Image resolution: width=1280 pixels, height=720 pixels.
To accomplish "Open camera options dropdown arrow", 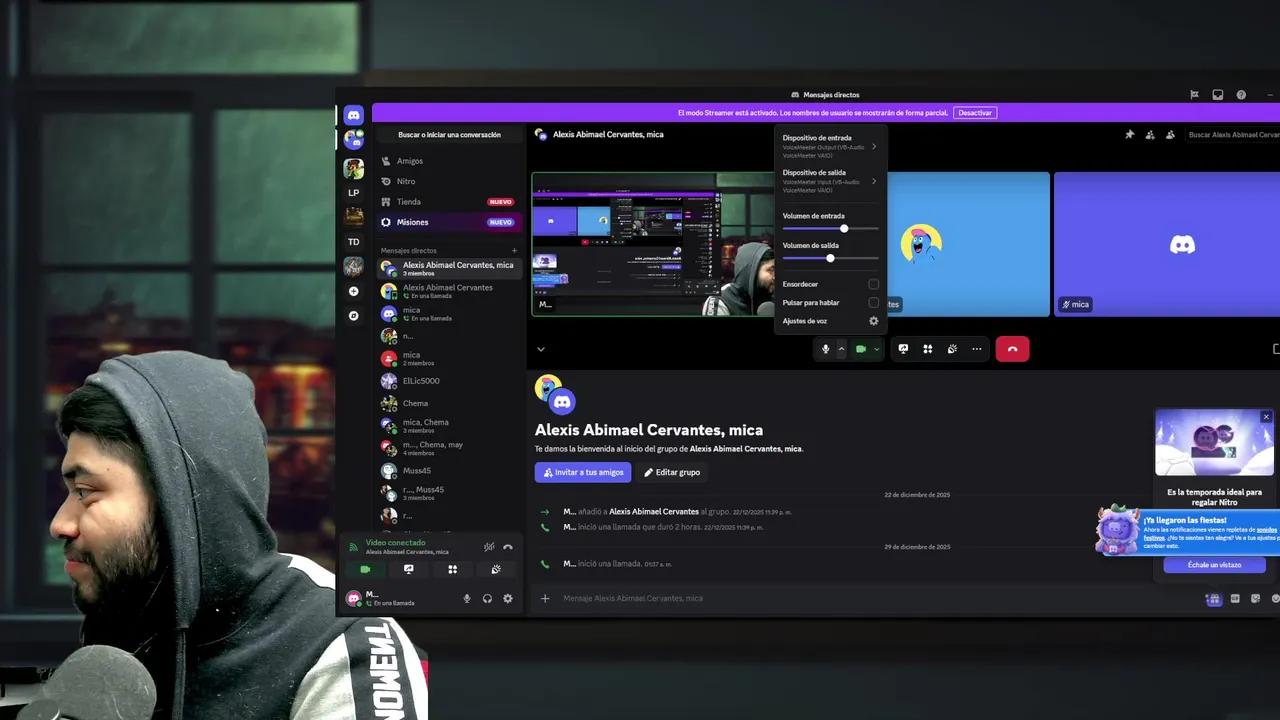I will 877,349.
